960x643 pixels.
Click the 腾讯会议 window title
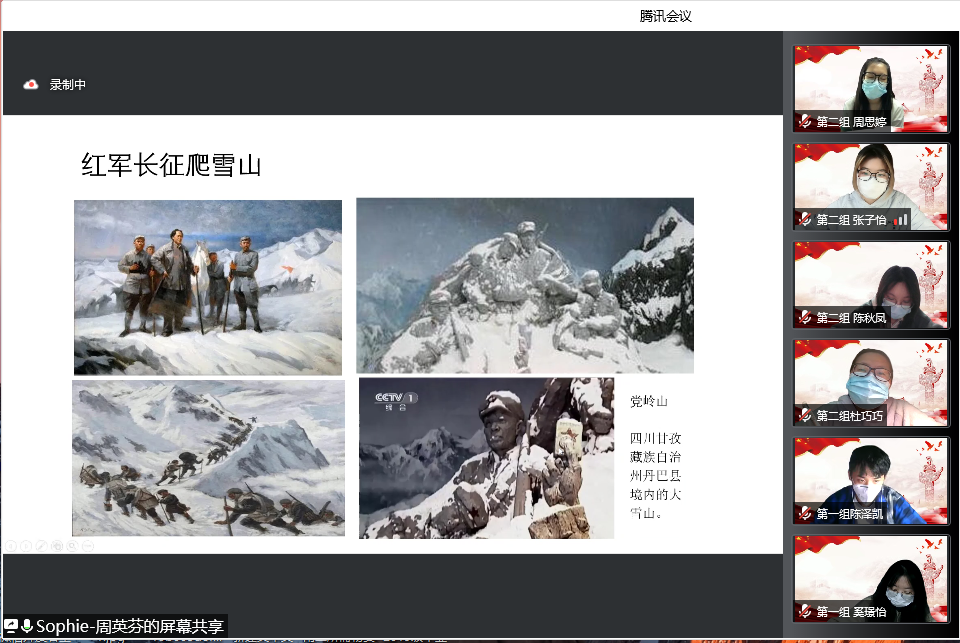point(666,17)
